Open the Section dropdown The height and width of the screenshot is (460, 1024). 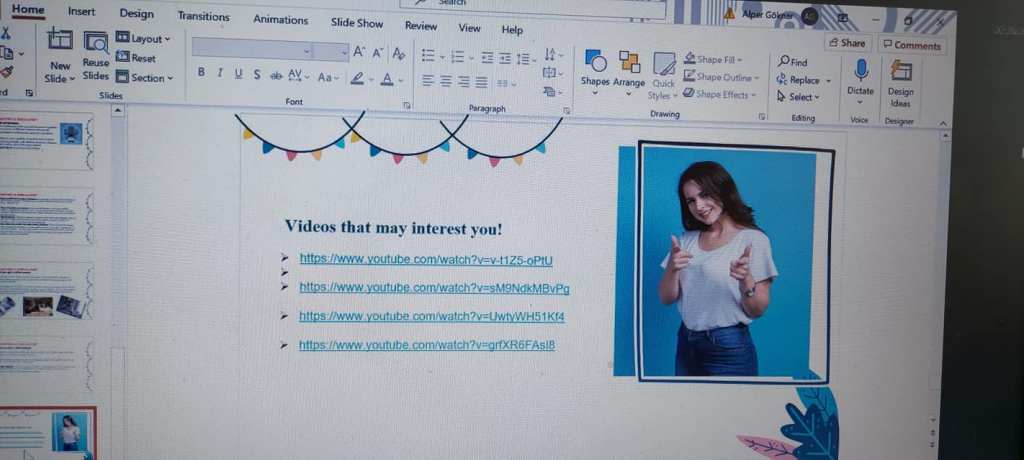(x=145, y=77)
